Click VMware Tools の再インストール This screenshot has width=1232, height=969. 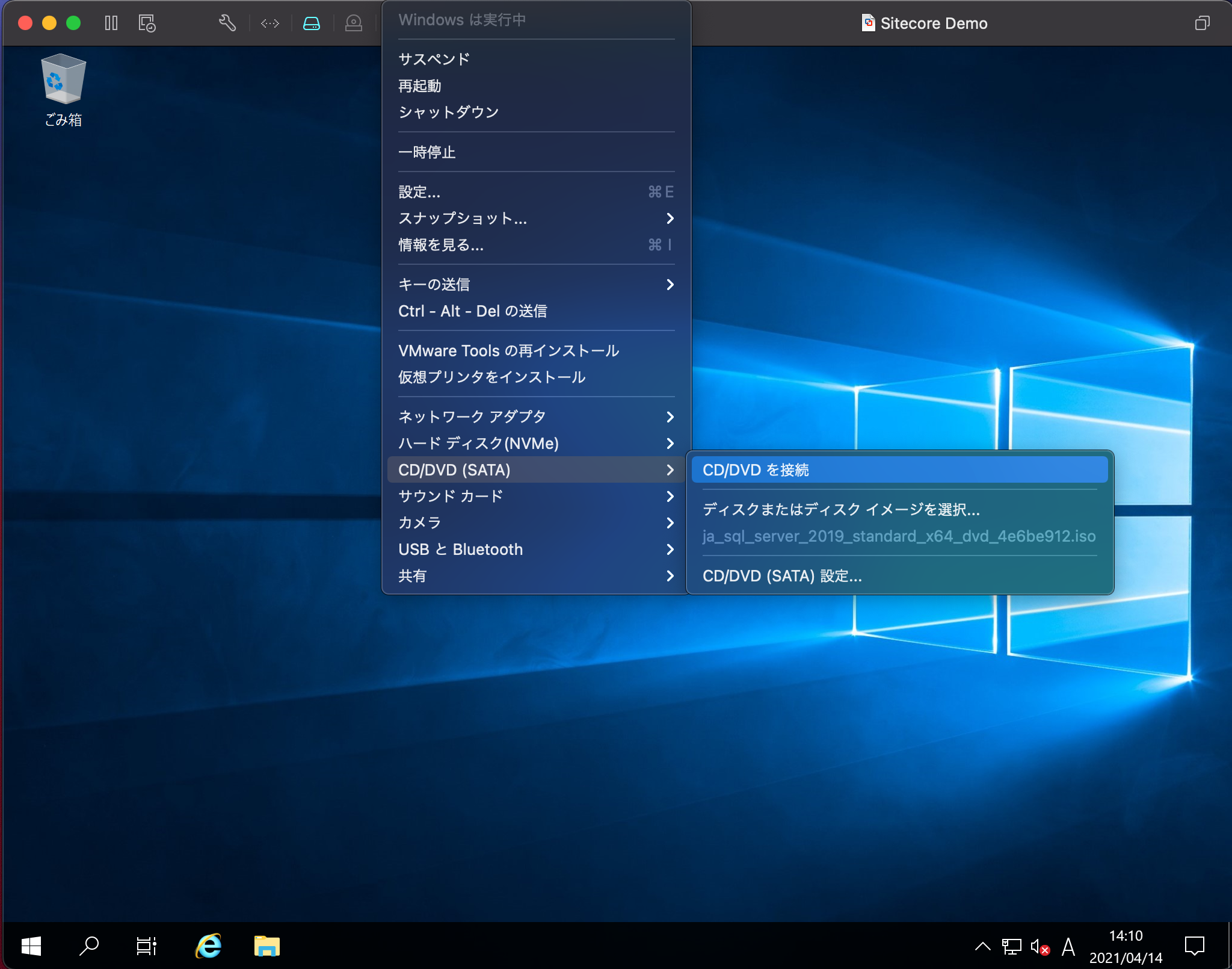click(x=537, y=350)
